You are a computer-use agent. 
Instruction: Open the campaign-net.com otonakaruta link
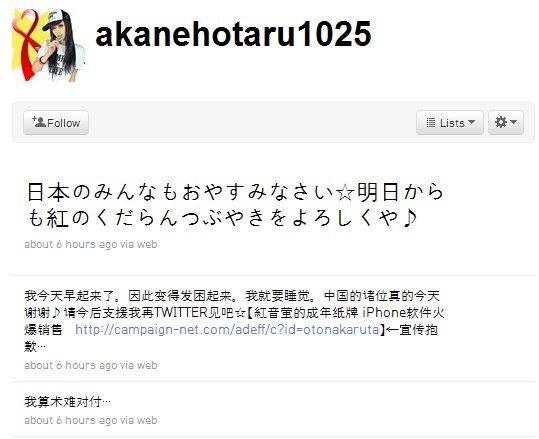click(227, 329)
